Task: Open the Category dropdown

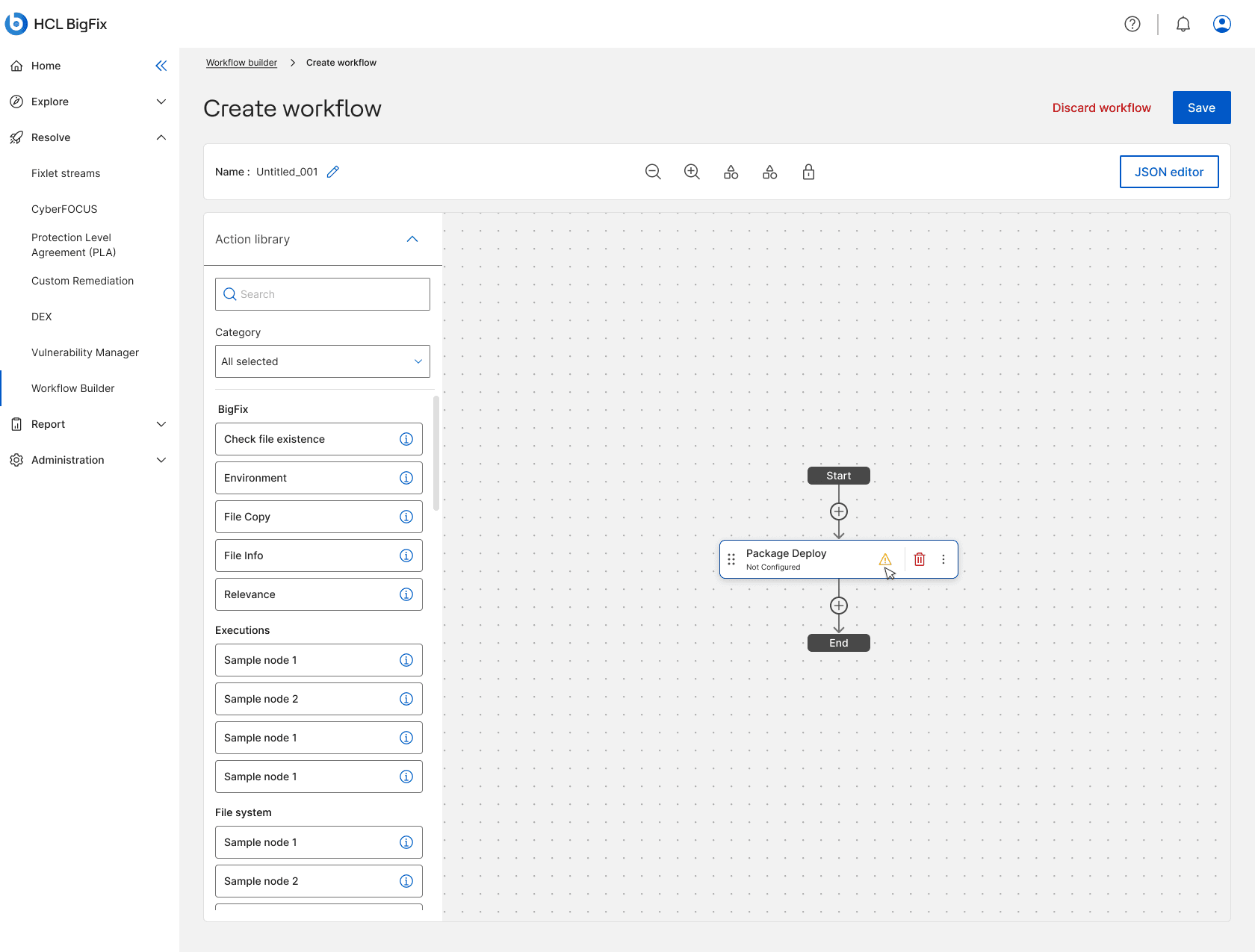Action: [323, 361]
